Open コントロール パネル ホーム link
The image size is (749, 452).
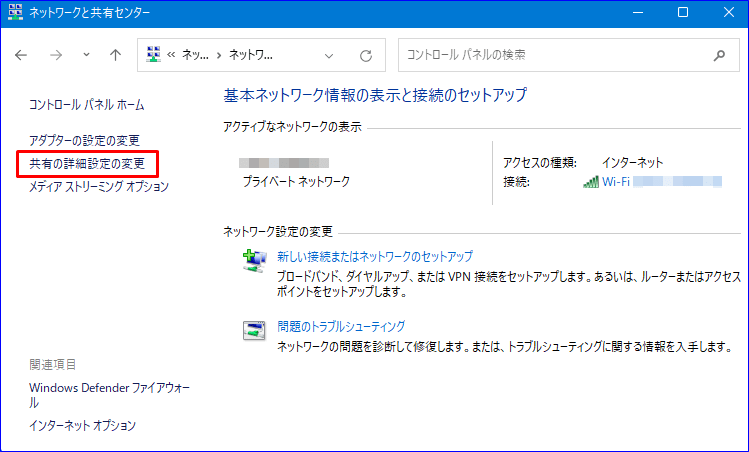pyautogui.click(x=86, y=105)
